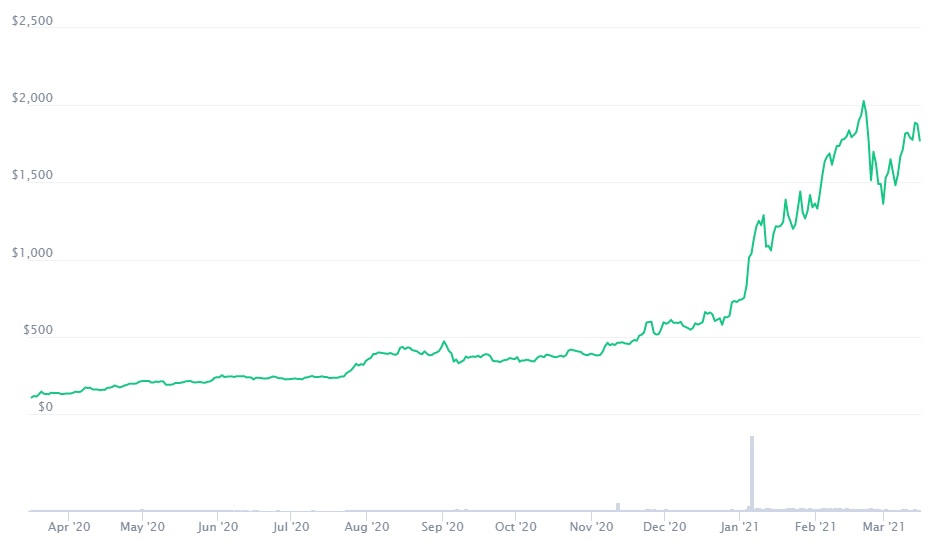Image resolution: width=936 pixels, height=545 pixels.
Task: Click the Mar '21 date label
Action: tap(885, 526)
